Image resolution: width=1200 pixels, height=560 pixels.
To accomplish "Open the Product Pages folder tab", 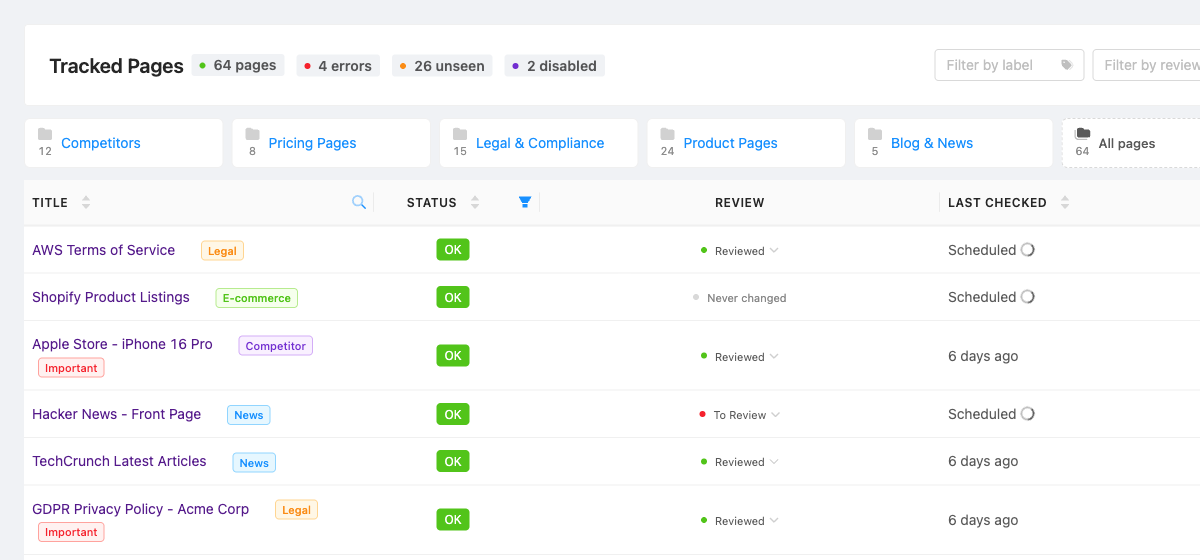I will coord(746,143).
